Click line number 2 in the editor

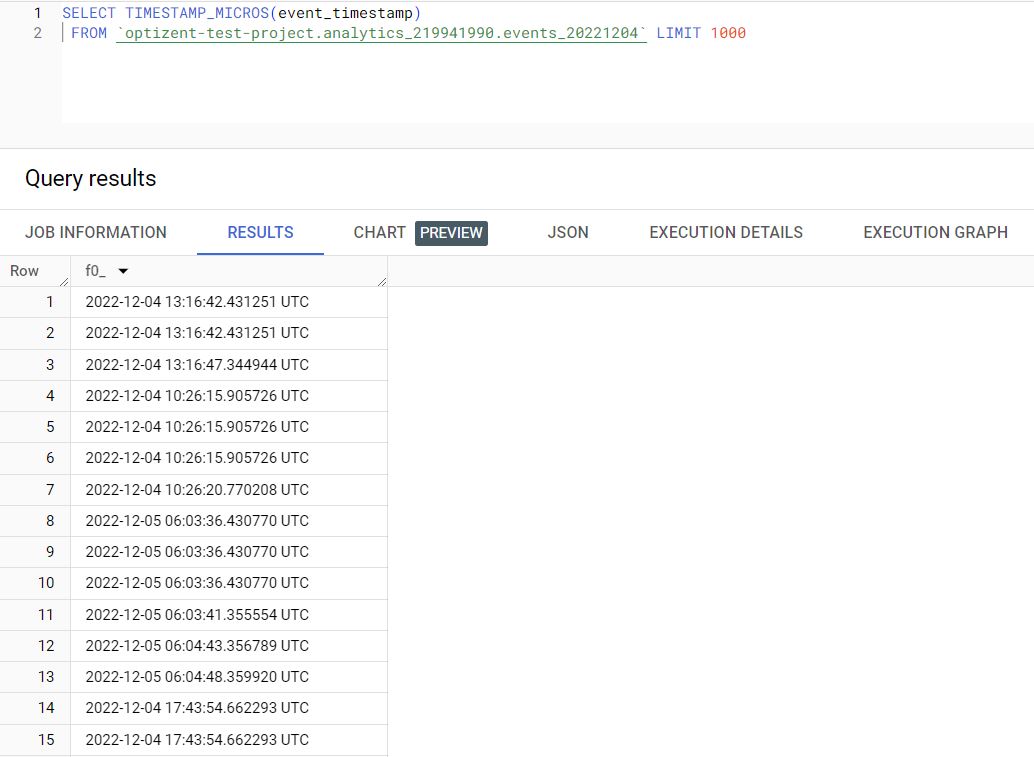click(37, 32)
